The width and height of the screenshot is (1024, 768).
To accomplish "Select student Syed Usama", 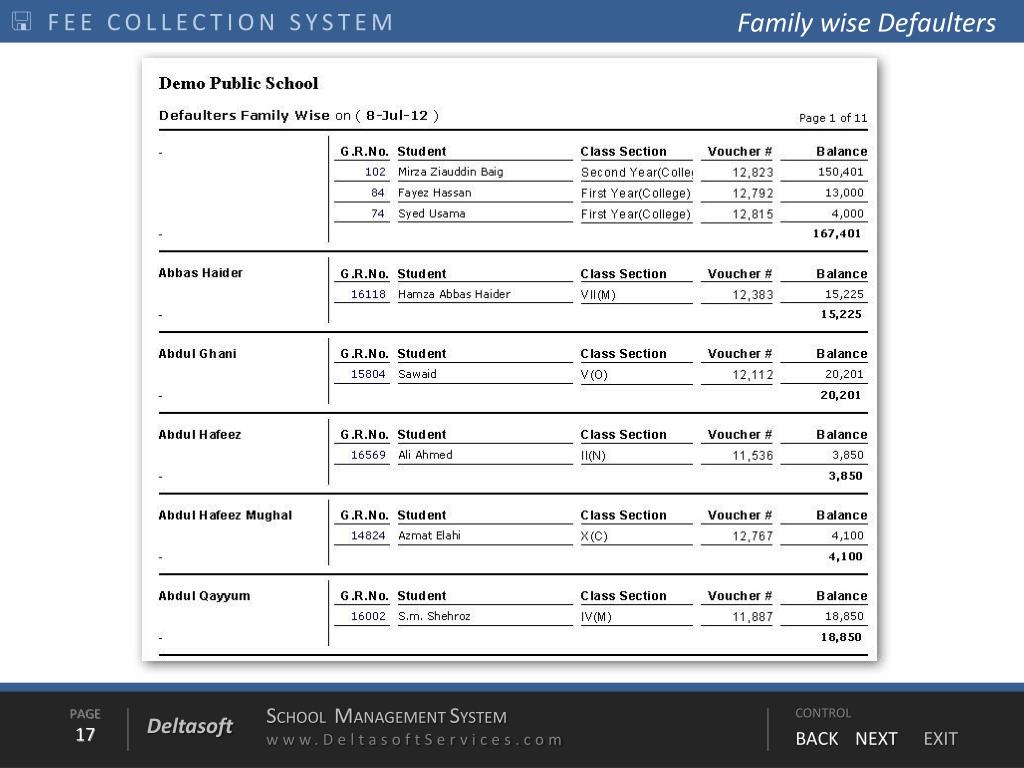I will [x=432, y=214].
